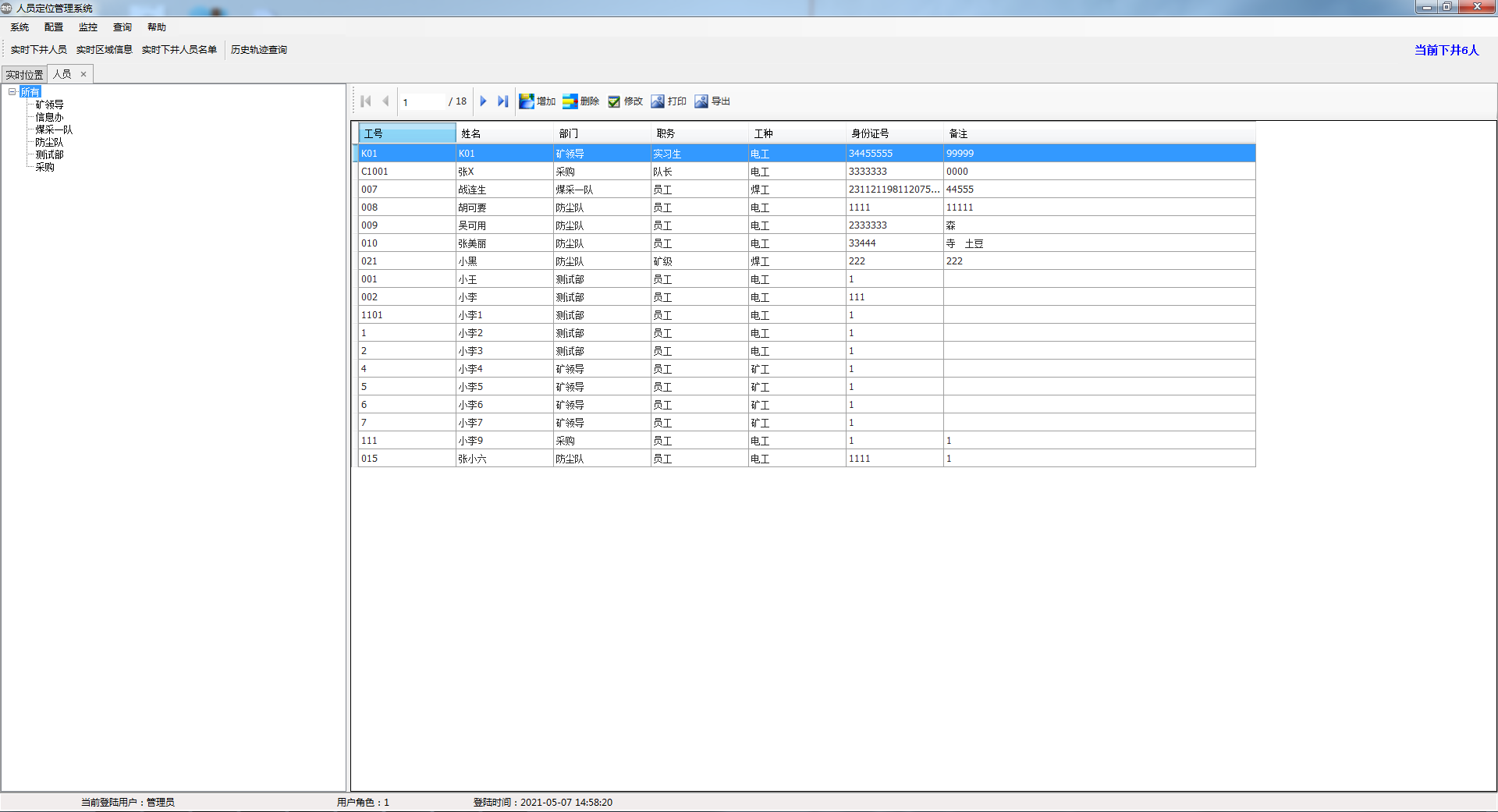This screenshot has width=1498, height=812.
Task: Advance to the next page arrow
Action: click(x=483, y=101)
